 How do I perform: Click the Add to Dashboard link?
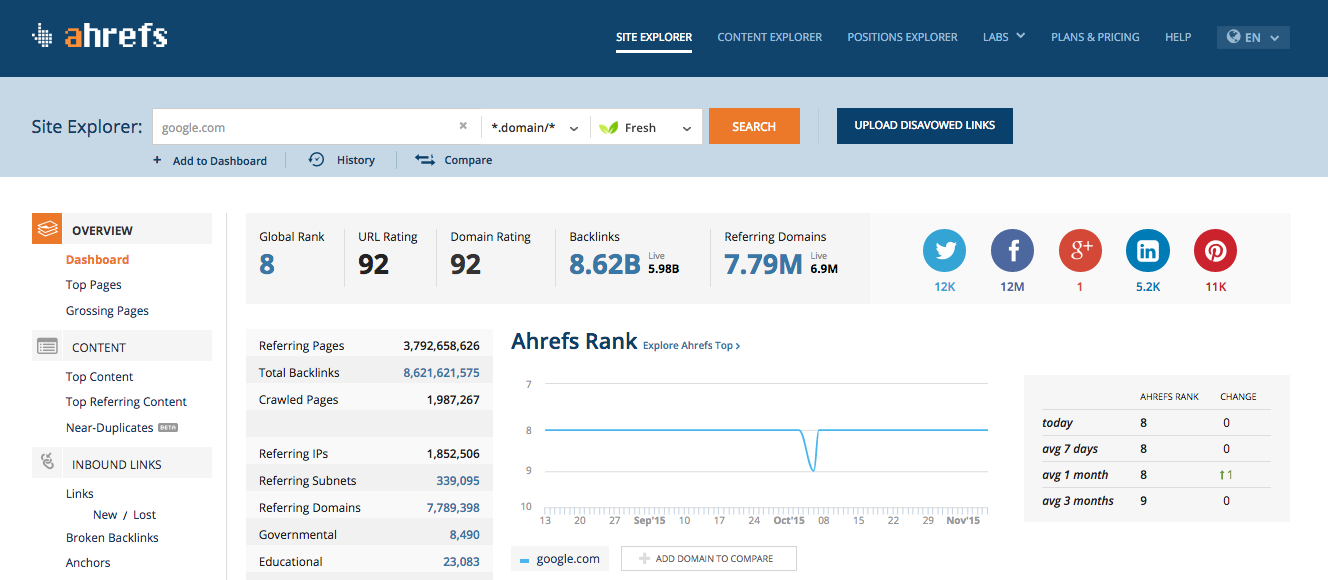pos(220,160)
